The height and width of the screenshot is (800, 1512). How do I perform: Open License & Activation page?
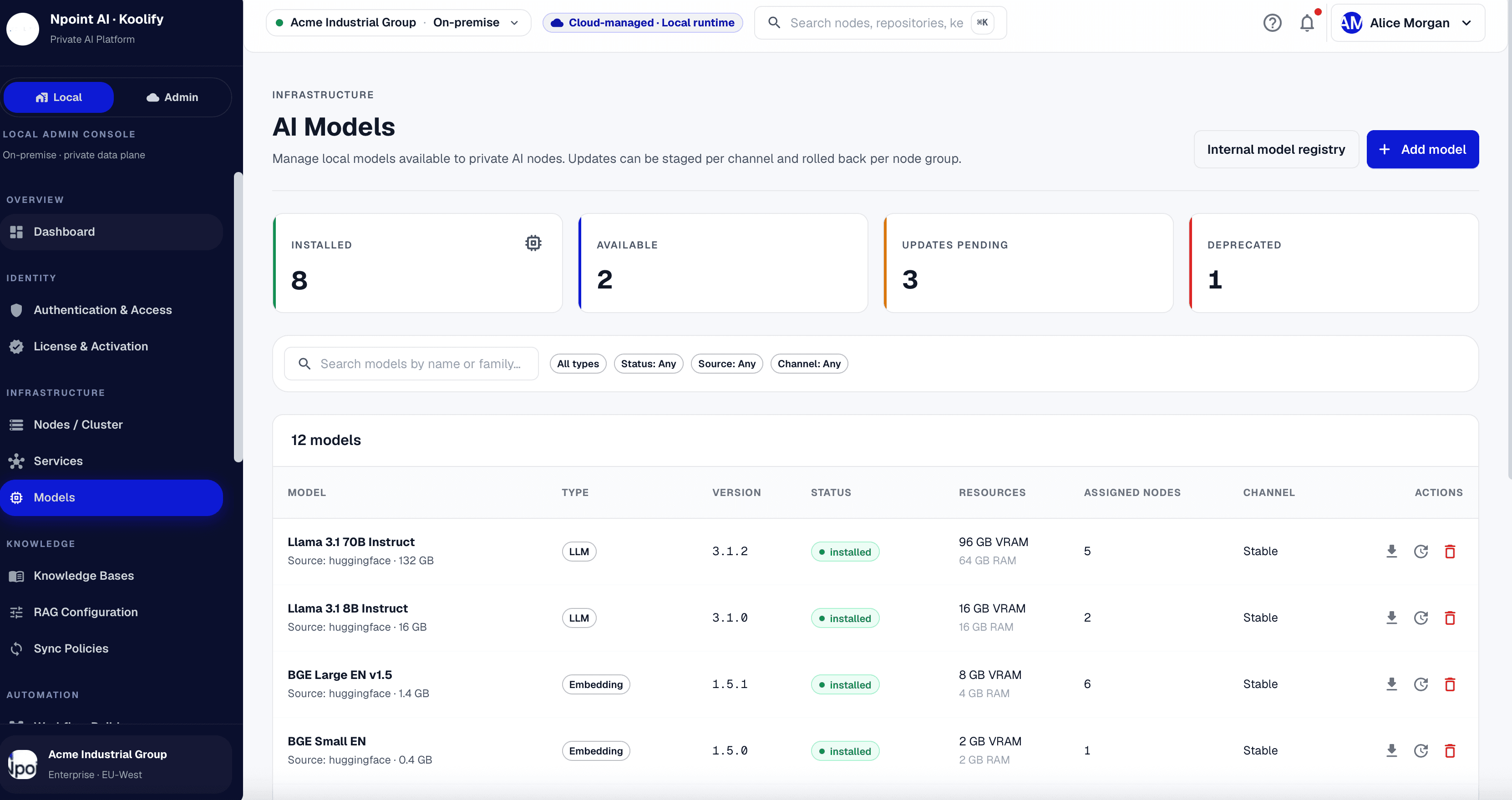point(112,346)
